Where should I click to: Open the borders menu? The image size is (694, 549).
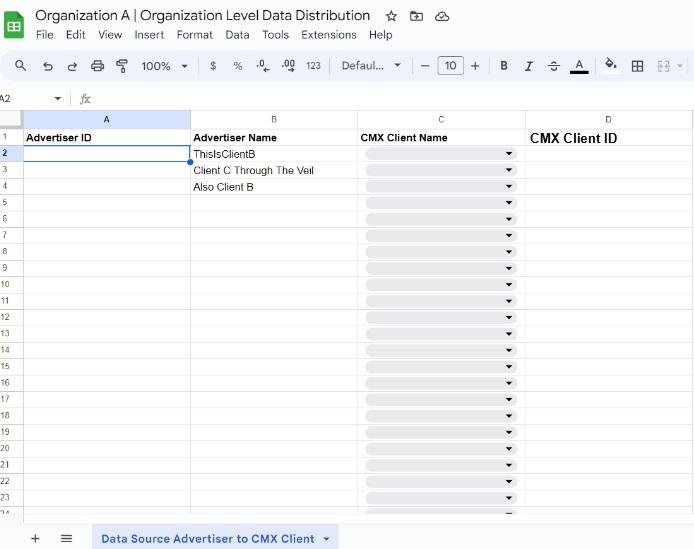[637, 66]
